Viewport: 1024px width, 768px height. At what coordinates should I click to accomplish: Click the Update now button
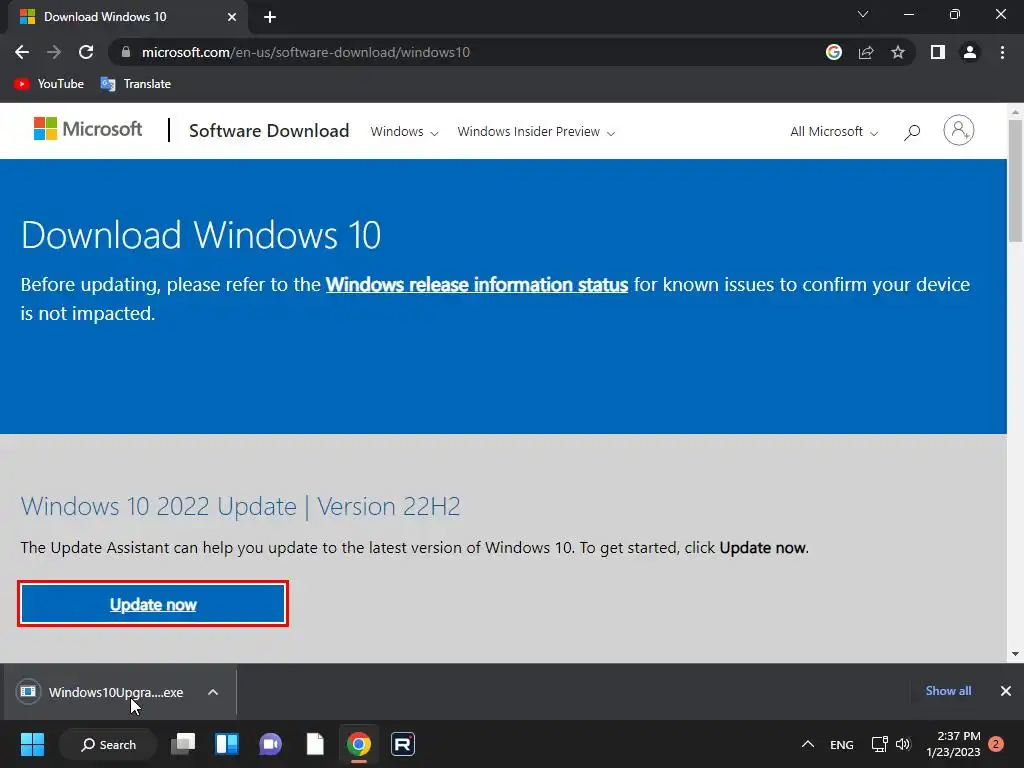(x=153, y=604)
